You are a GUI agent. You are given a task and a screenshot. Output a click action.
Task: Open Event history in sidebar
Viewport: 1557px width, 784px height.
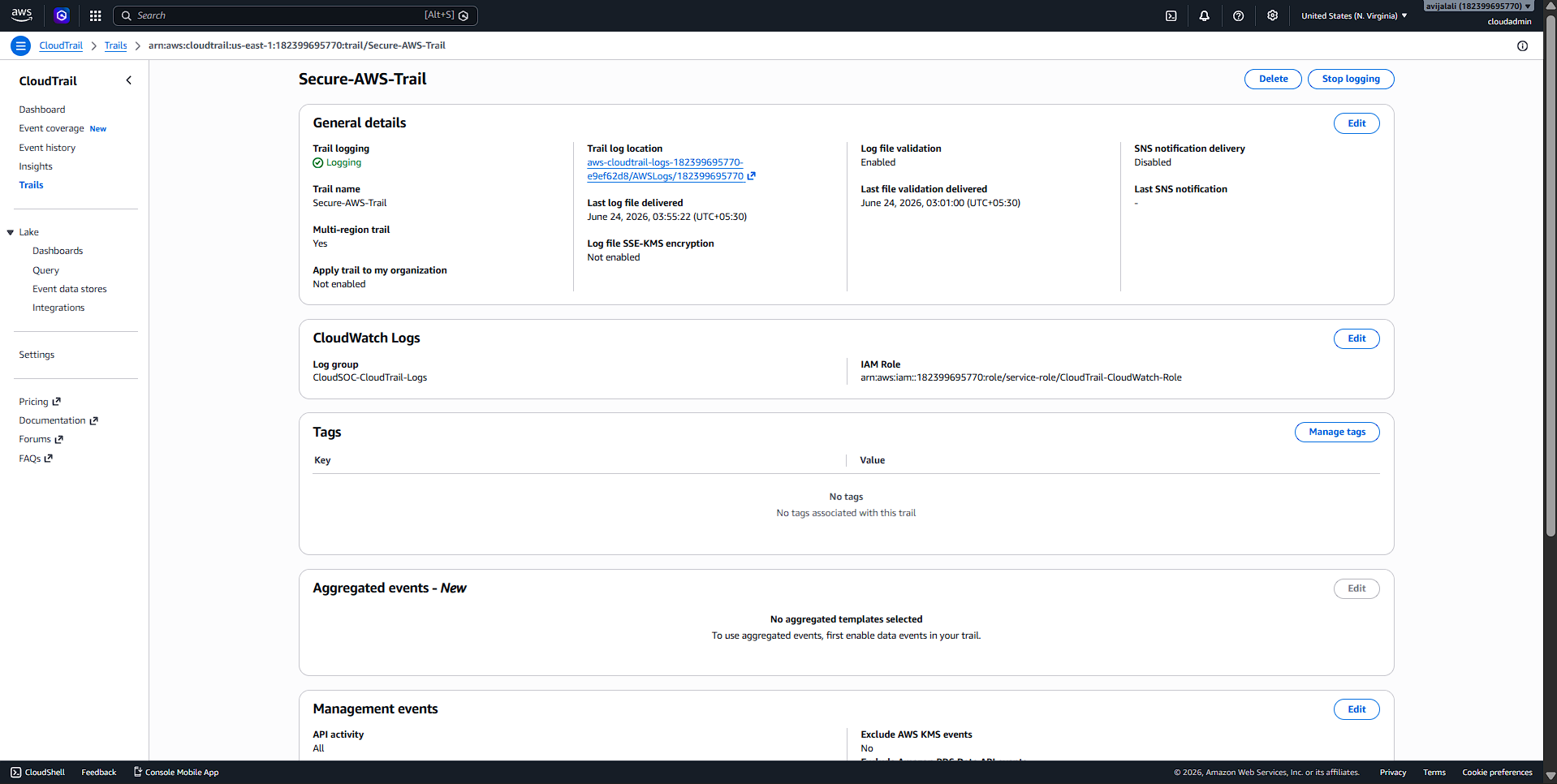click(x=47, y=148)
